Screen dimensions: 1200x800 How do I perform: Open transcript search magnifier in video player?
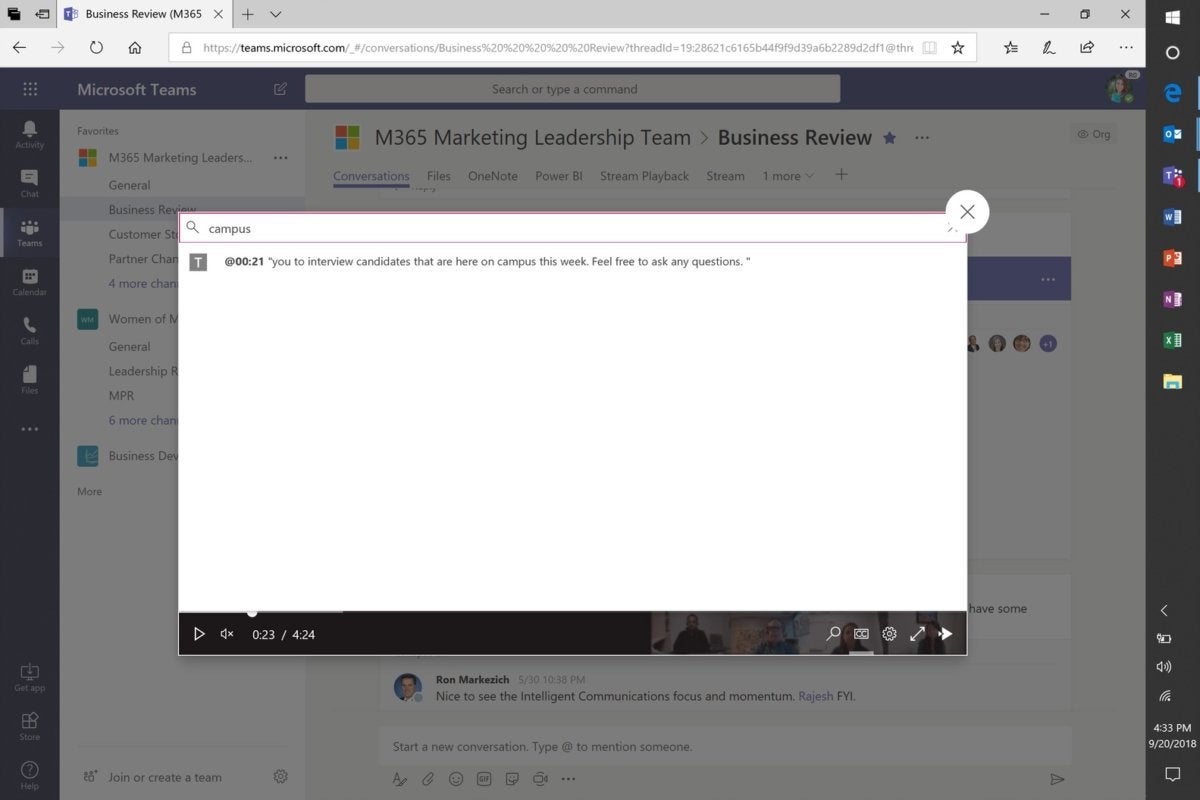833,633
